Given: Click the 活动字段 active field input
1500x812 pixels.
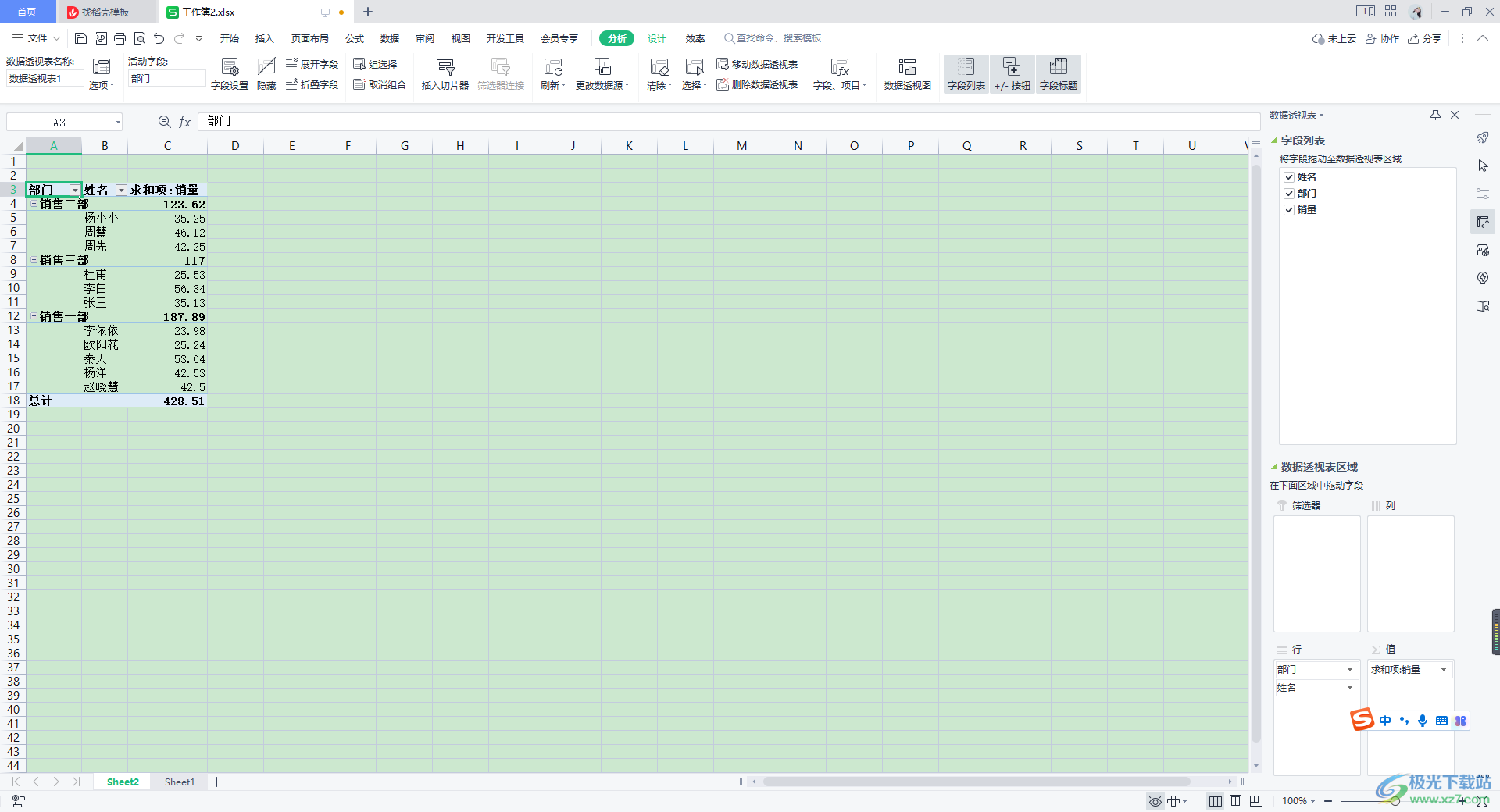Looking at the screenshot, I should point(166,78).
